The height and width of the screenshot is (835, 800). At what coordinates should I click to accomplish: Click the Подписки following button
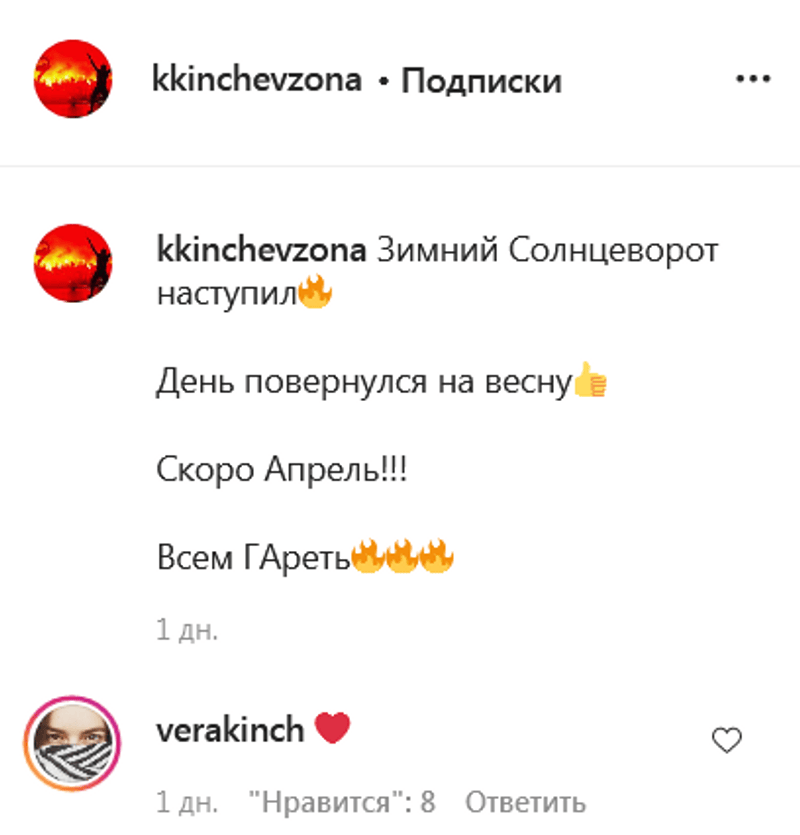[481, 81]
